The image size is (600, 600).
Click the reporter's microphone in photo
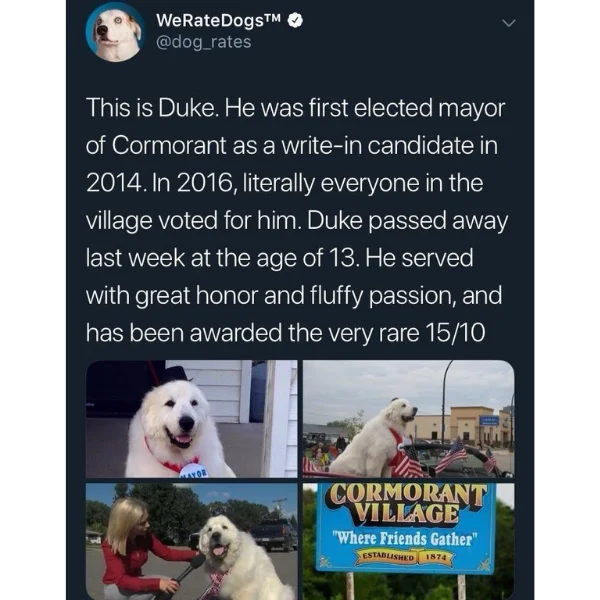tap(185, 574)
